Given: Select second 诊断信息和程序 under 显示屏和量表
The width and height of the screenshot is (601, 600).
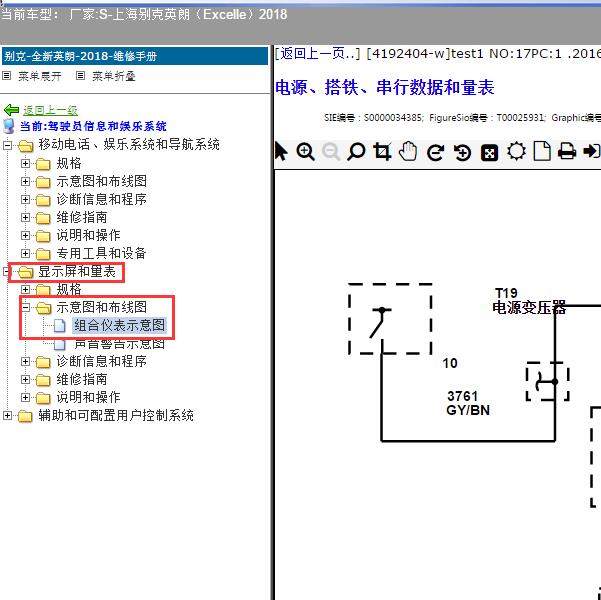Looking at the screenshot, I should point(101,361).
